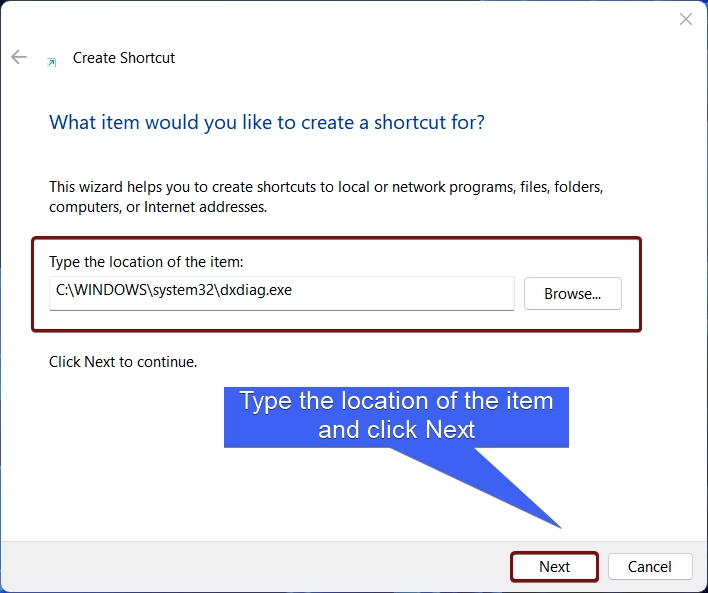Image resolution: width=708 pixels, height=593 pixels.
Task: Click the item location text field
Action: point(282,294)
